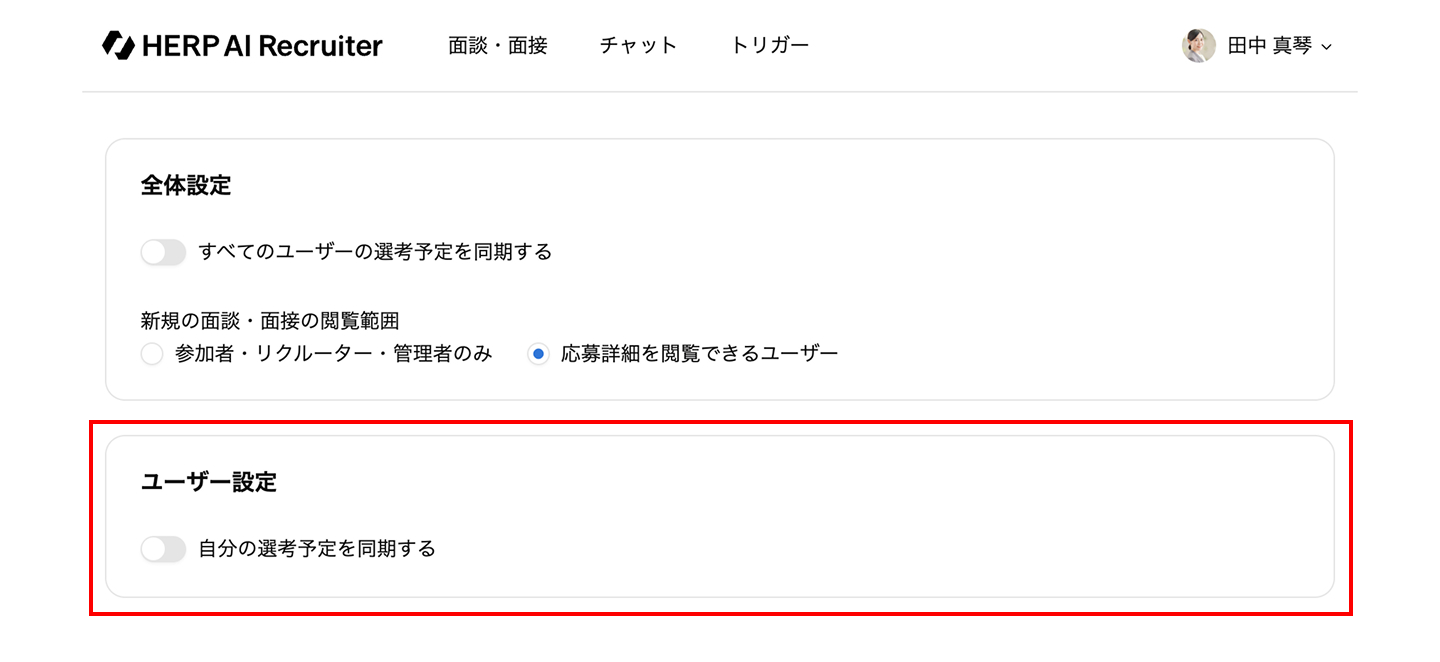The image size is (1440, 662).
Task: Click the HERP logo icon
Action: (x=118, y=45)
